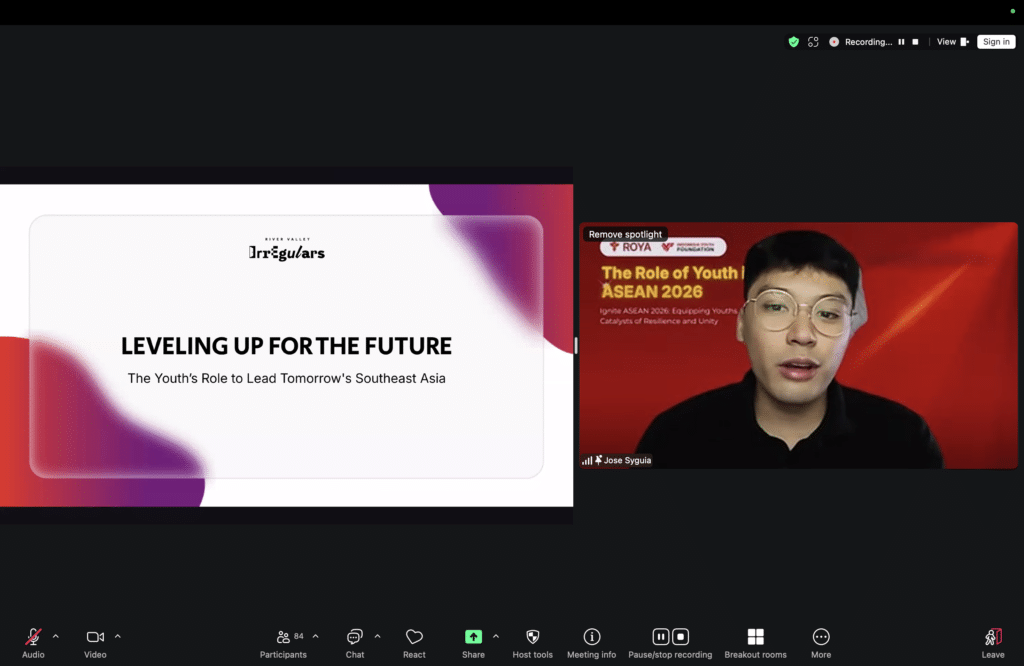
Task: Open the More options menu
Action: tap(821, 637)
